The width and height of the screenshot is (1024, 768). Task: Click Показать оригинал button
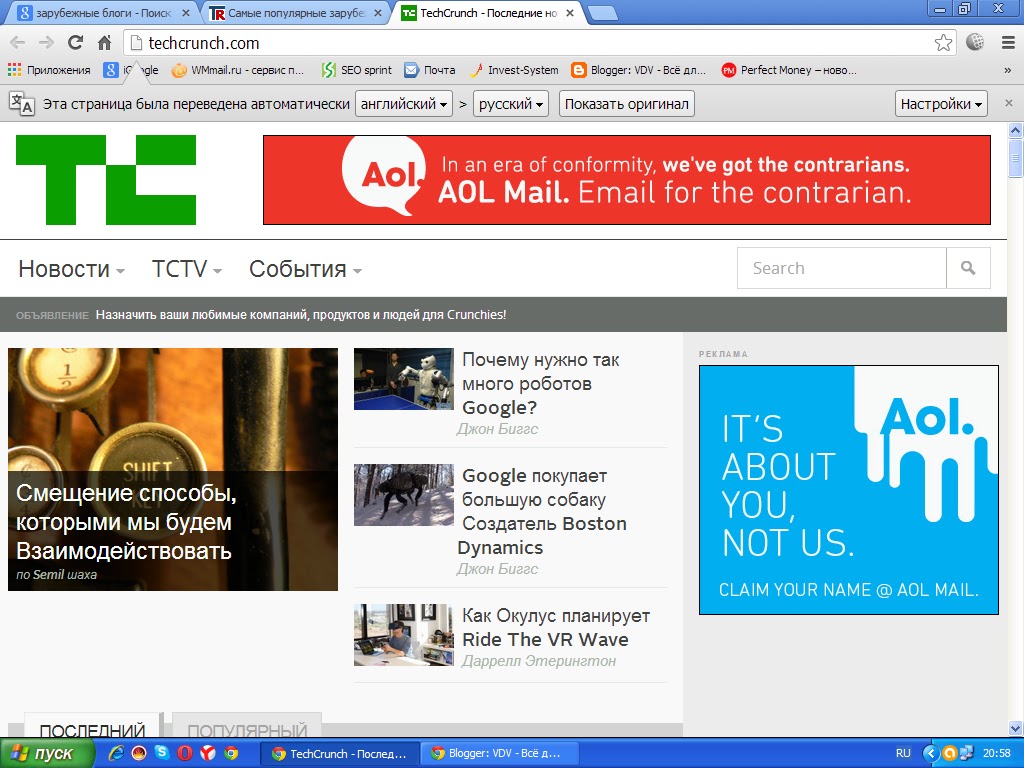pyautogui.click(x=626, y=104)
